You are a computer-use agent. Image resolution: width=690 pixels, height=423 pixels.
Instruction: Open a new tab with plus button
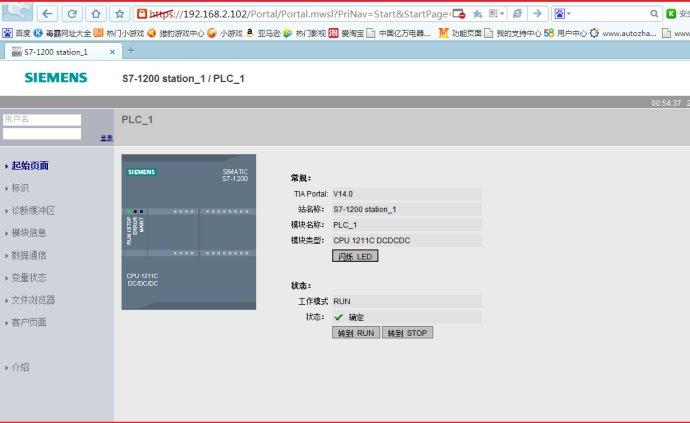(x=131, y=51)
